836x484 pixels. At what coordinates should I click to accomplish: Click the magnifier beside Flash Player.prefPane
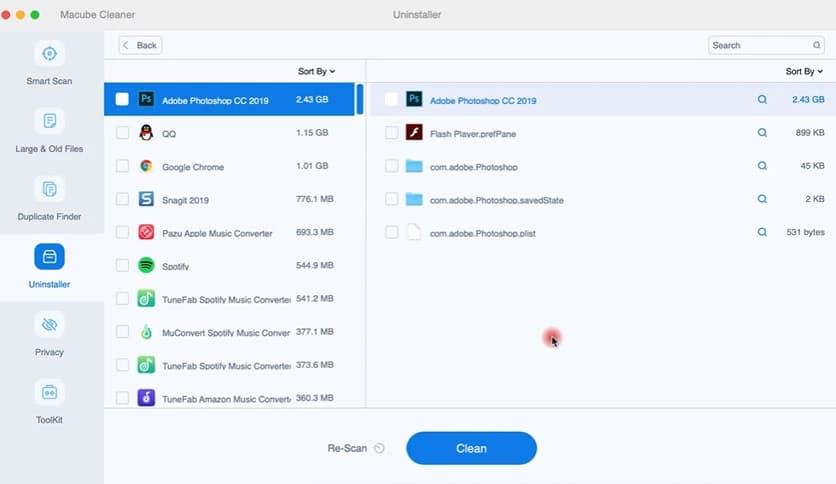pyautogui.click(x=762, y=133)
